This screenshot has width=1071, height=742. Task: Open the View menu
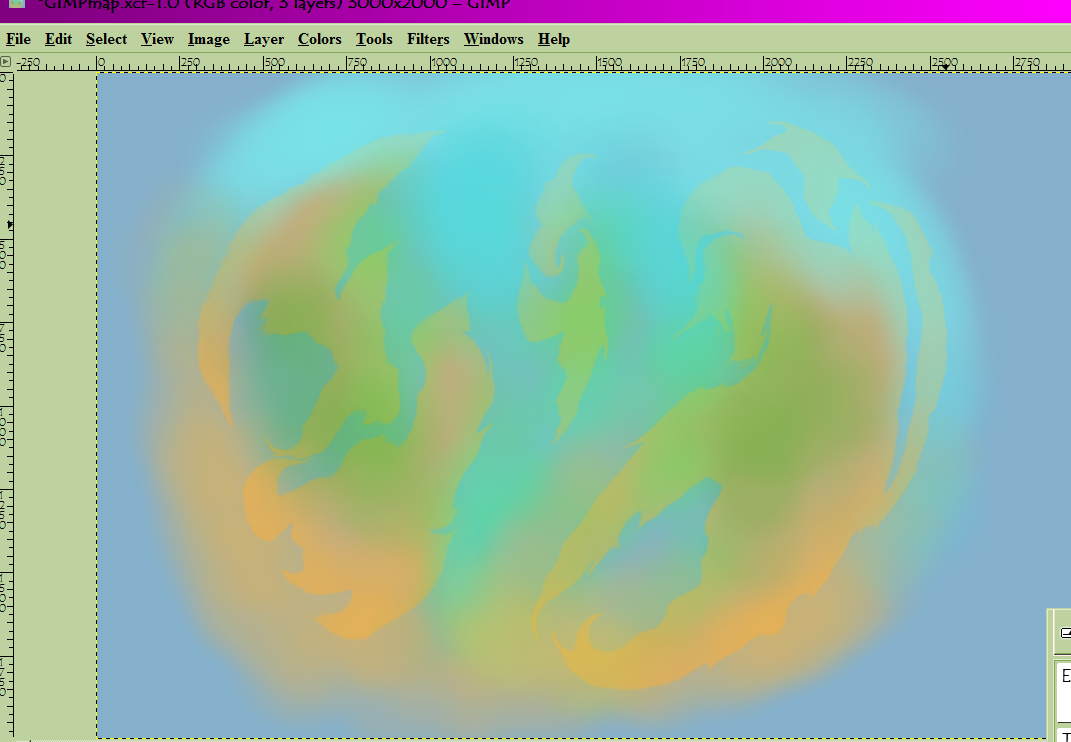[157, 40]
